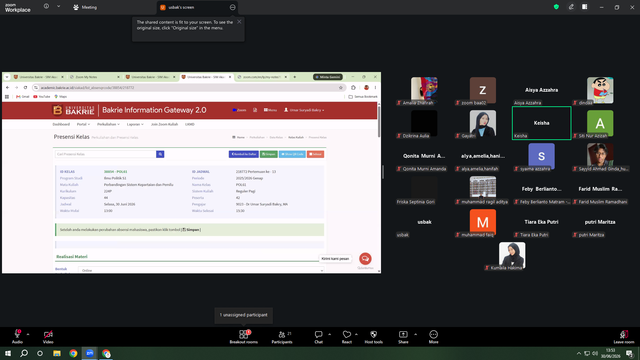Screen dimensions: 640x360
Task: Select dindaa cartoon avatar tile
Action: point(600,90)
